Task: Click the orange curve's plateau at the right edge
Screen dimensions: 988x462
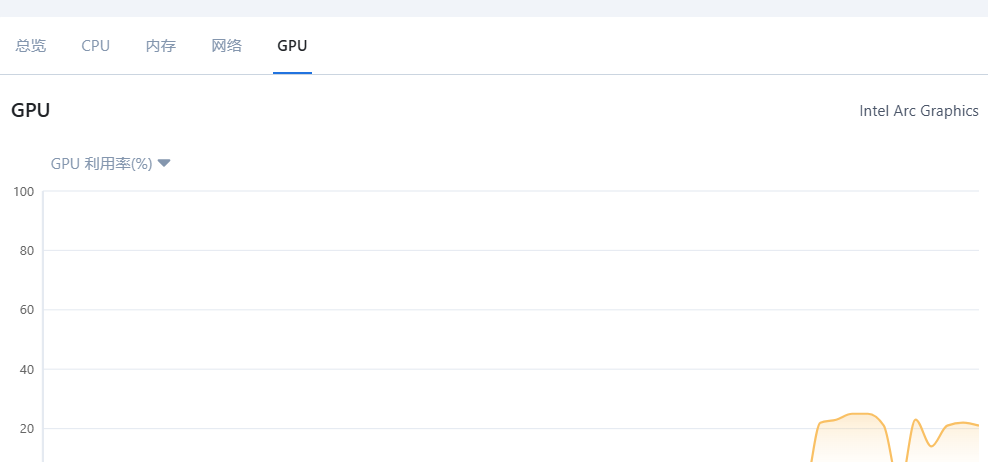Action: click(965, 423)
